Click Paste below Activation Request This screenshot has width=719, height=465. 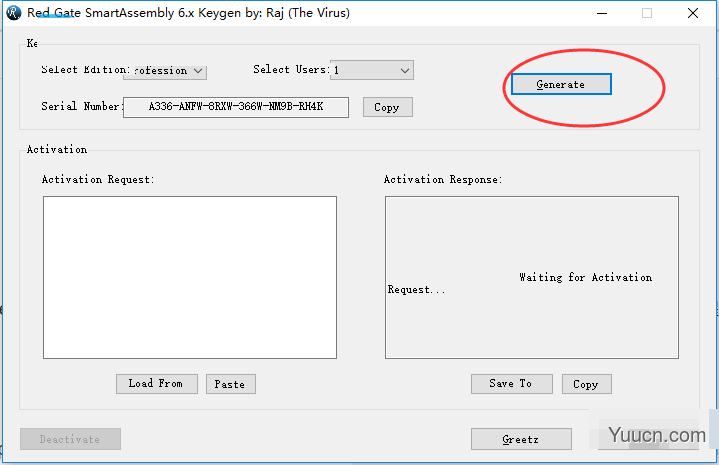[230, 384]
